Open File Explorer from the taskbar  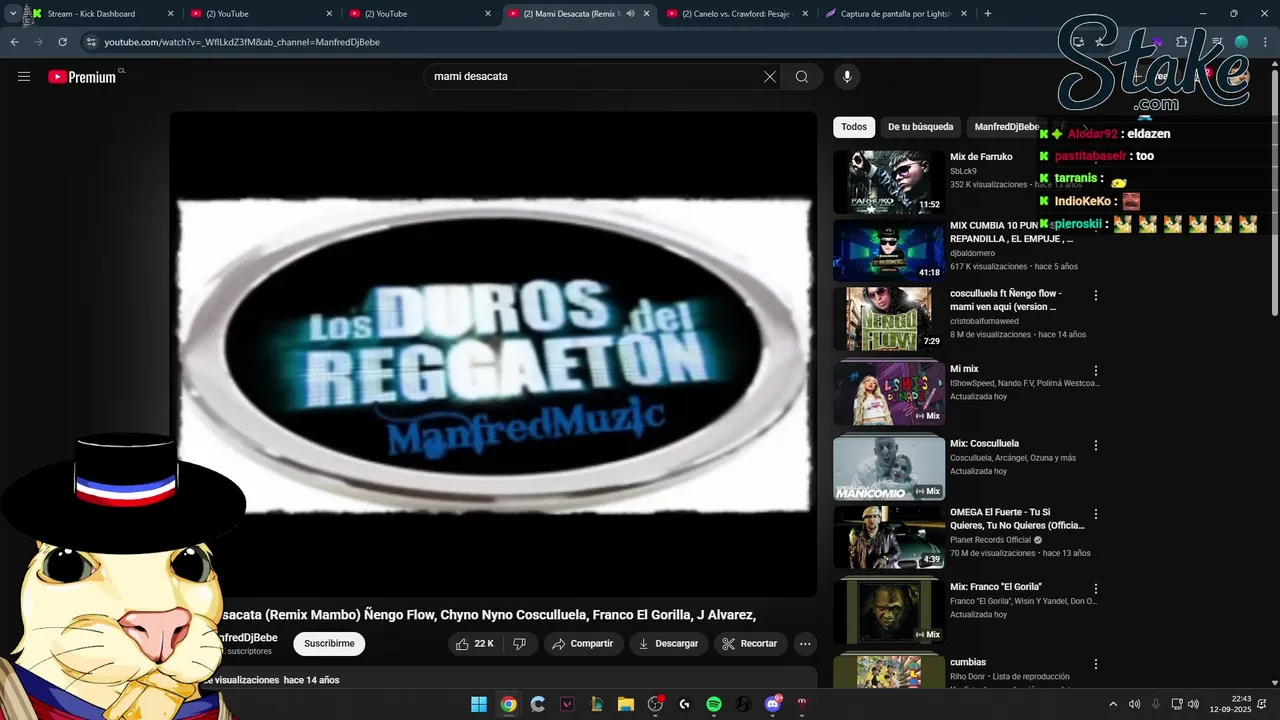(626, 704)
